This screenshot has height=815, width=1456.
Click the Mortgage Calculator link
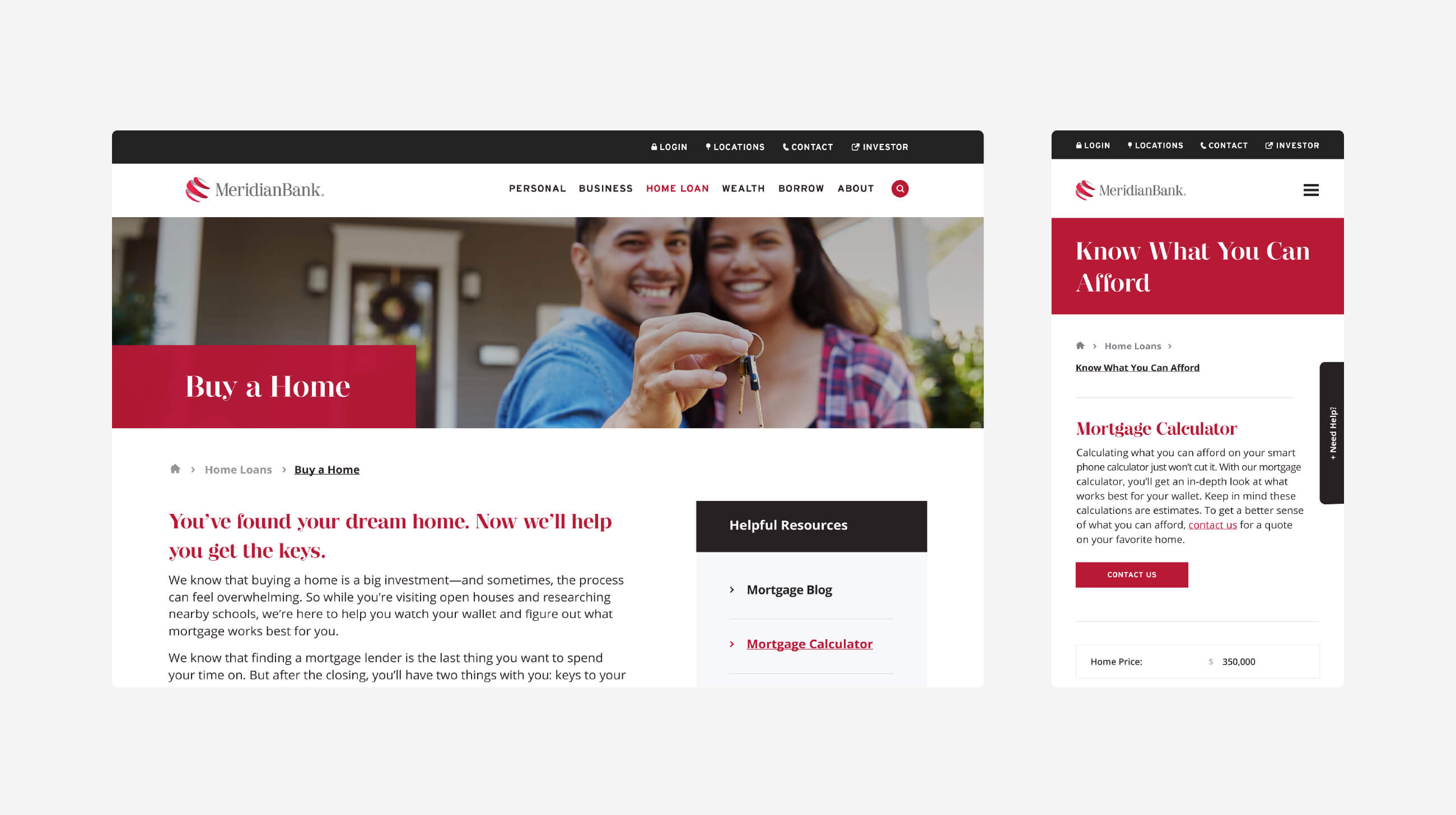point(809,644)
